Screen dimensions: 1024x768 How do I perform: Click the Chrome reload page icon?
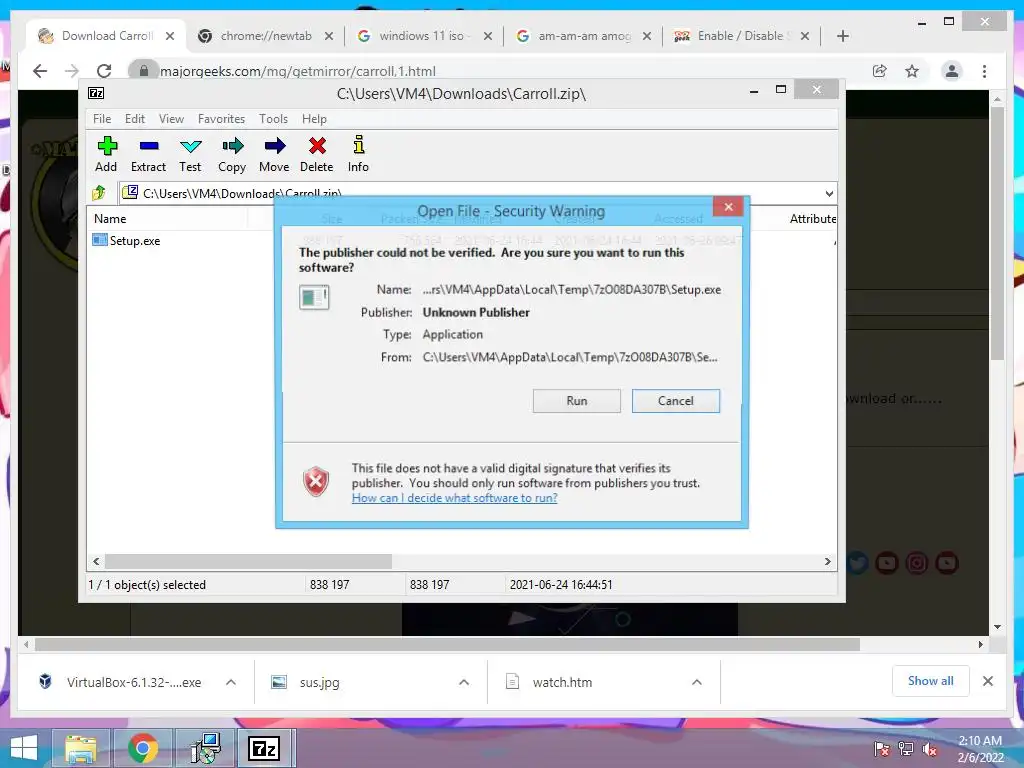point(104,71)
